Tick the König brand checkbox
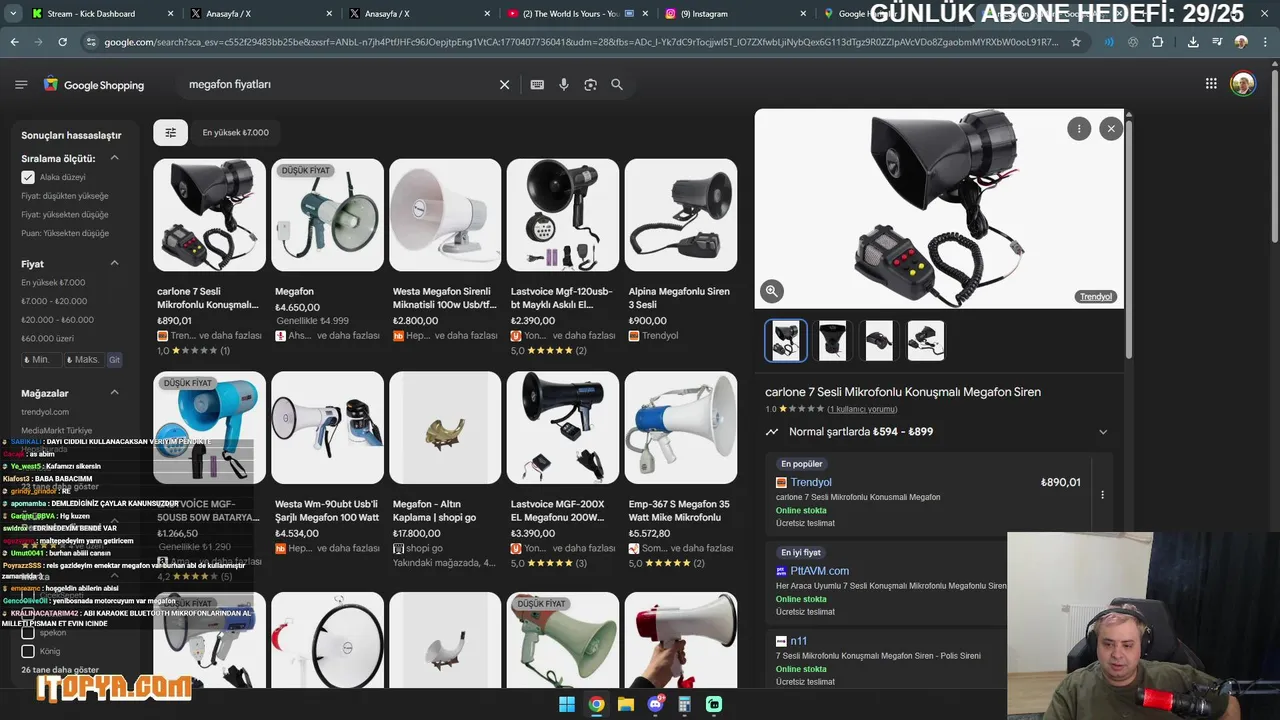The image size is (1280, 720). point(28,651)
